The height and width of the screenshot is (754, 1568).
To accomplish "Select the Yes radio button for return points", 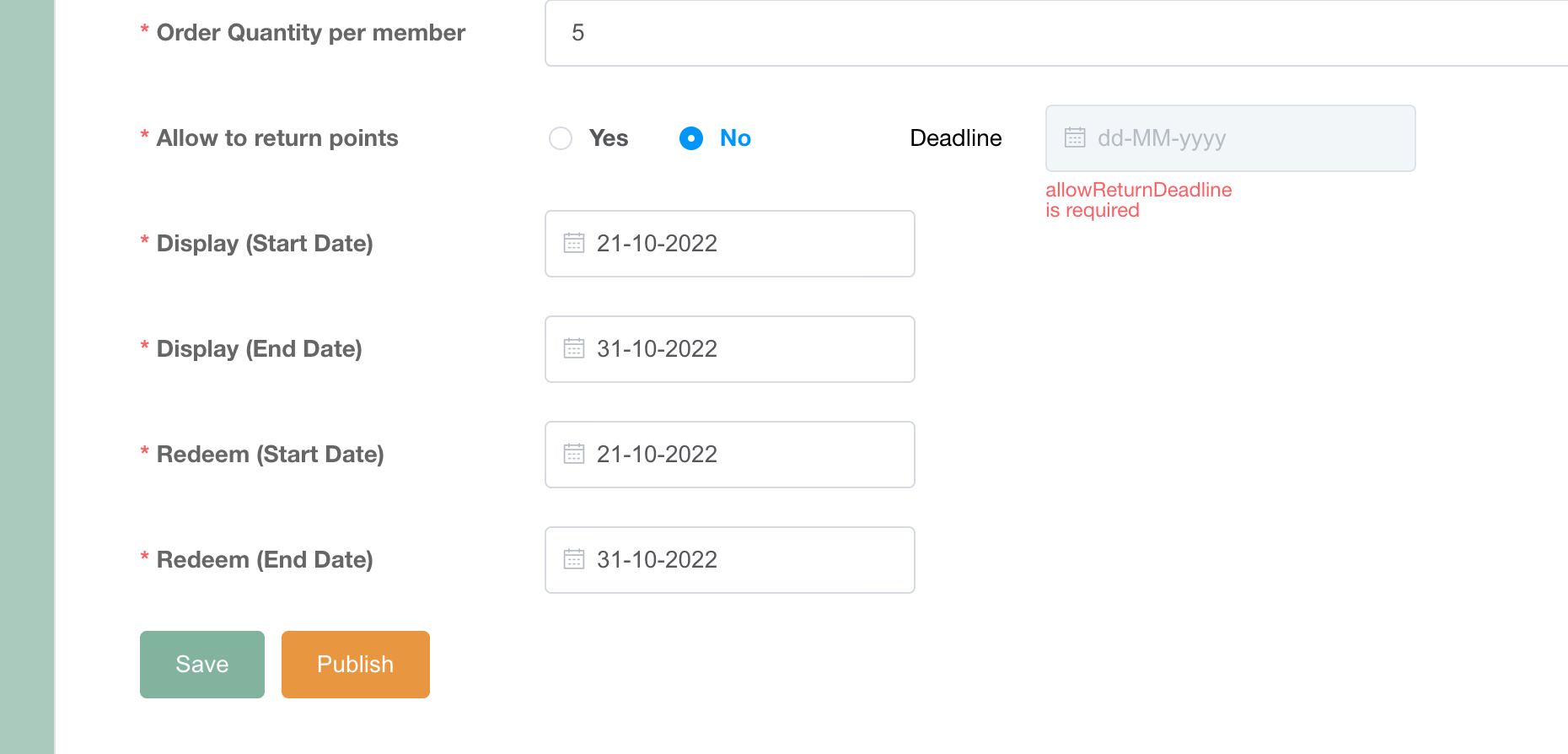I will tap(561, 138).
